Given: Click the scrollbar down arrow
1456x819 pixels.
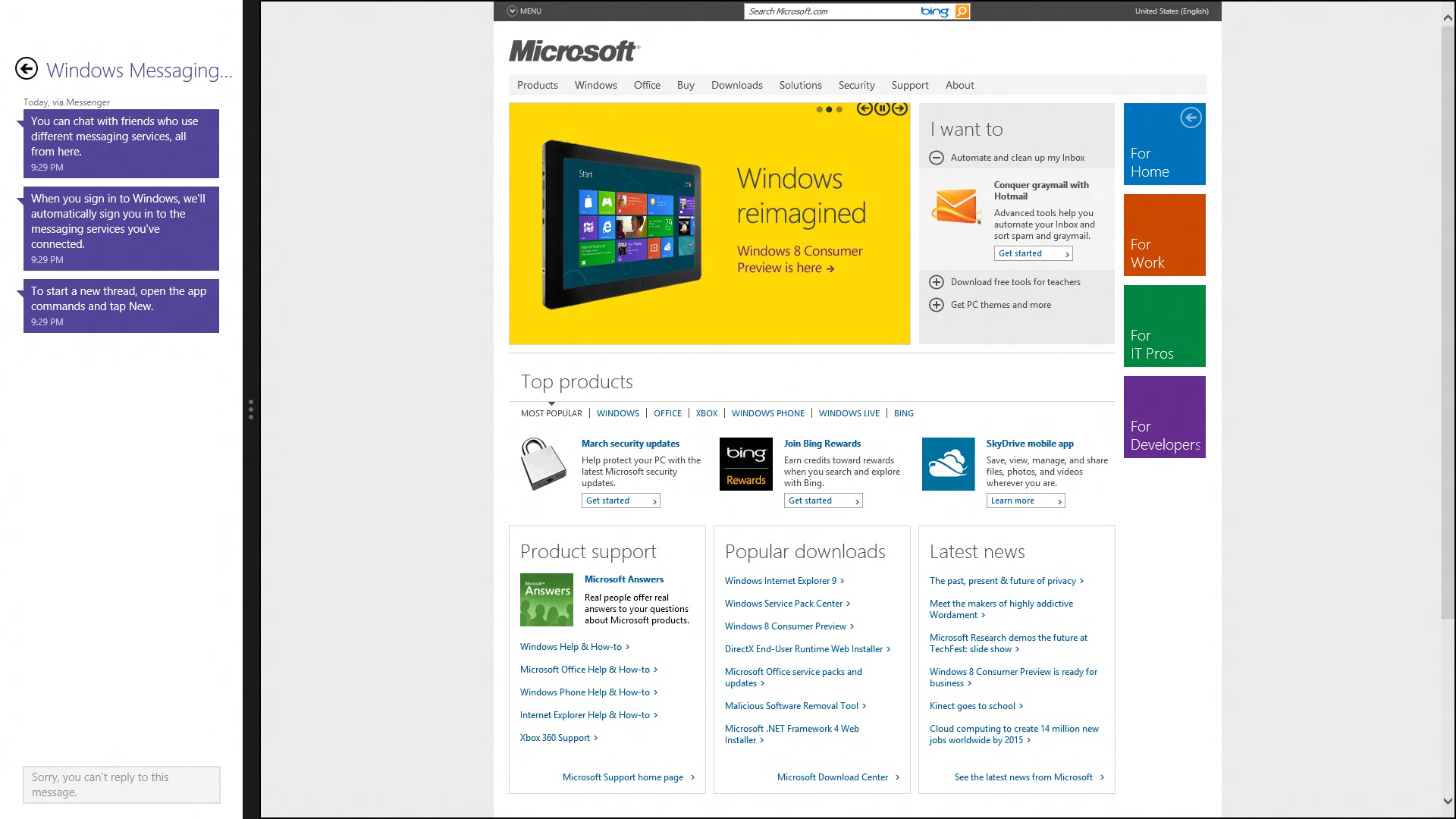Looking at the screenshot, I should click(1448, 801).
